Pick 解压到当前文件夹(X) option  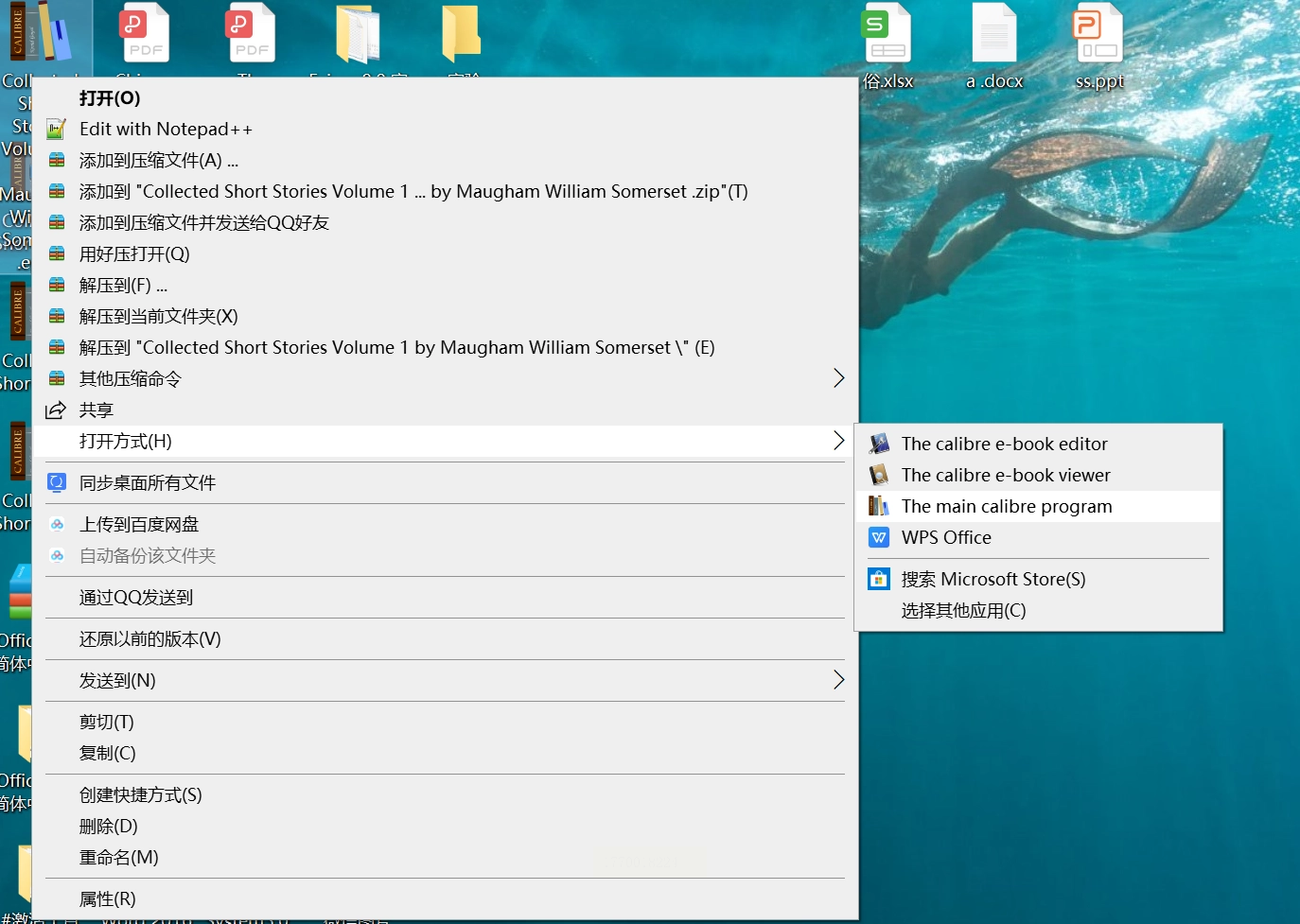(x=159, y=316)
